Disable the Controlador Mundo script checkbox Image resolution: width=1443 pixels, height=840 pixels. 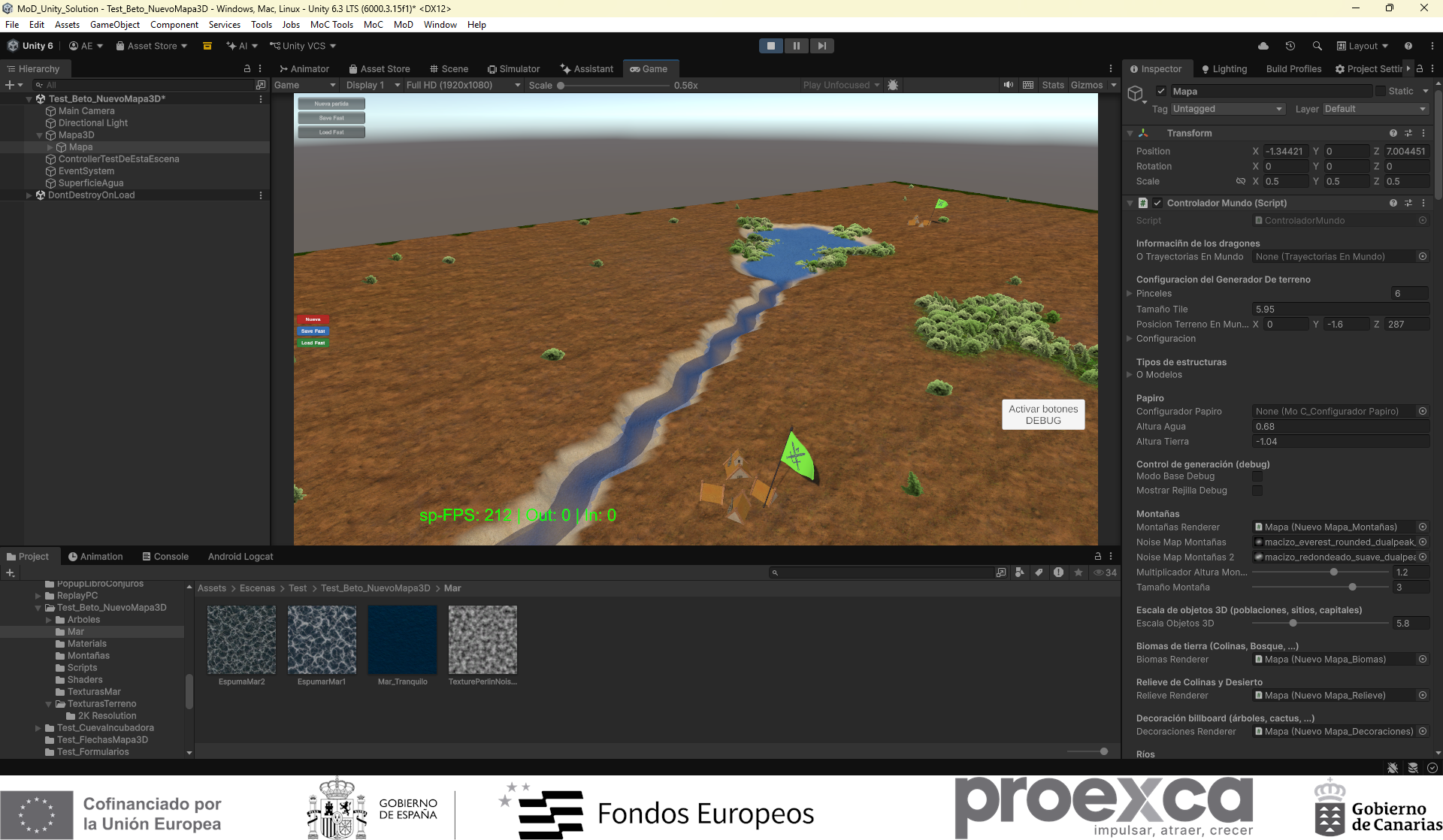pyautogui.click(x=1157, y=203)
